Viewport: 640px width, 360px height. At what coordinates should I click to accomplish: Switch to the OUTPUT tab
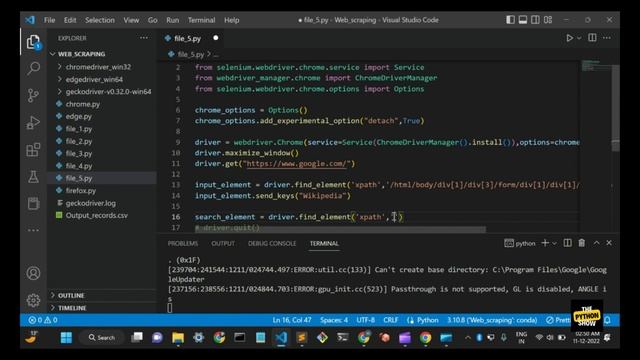coord(223,243)
